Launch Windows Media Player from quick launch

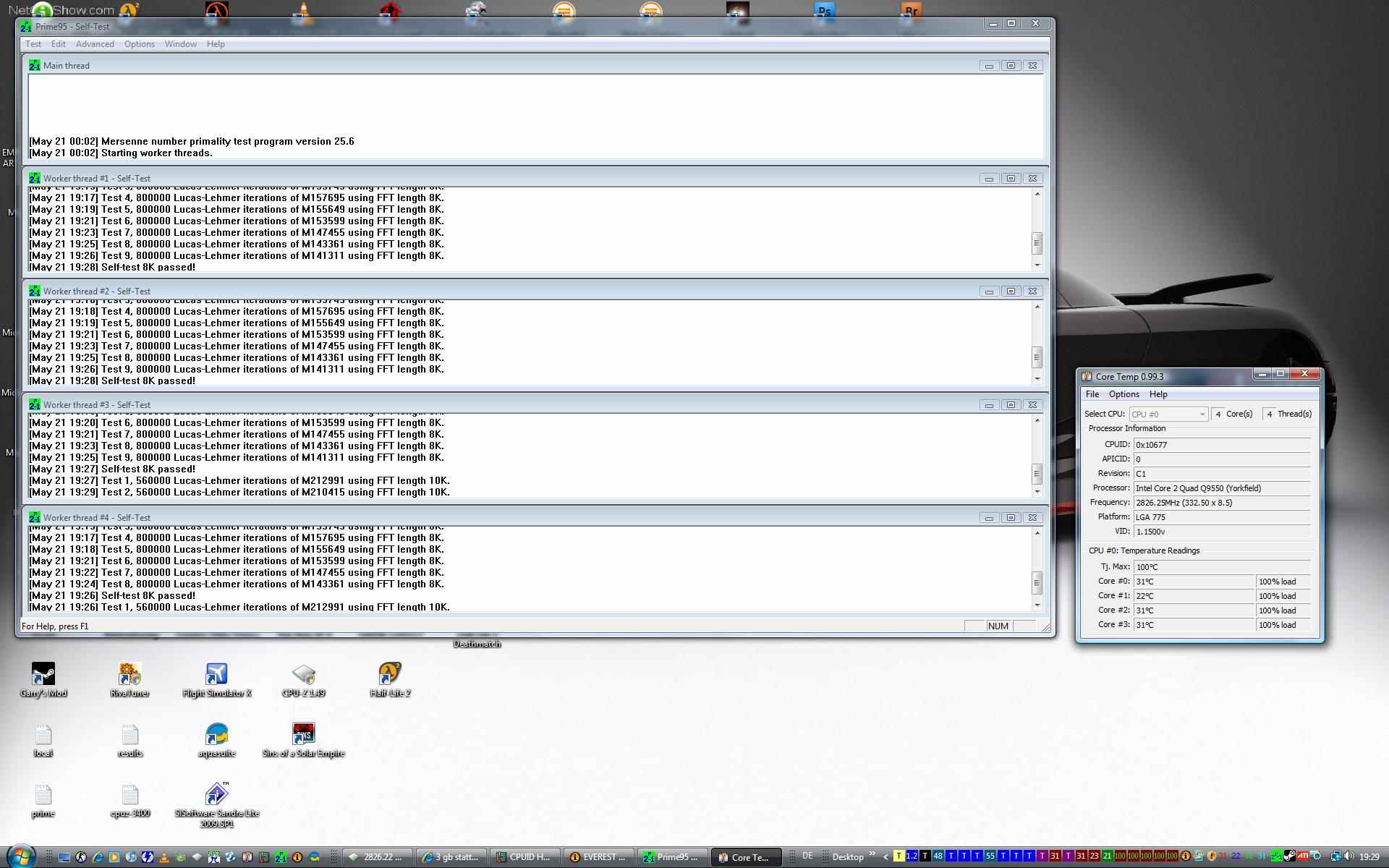(x=114, y=857)
